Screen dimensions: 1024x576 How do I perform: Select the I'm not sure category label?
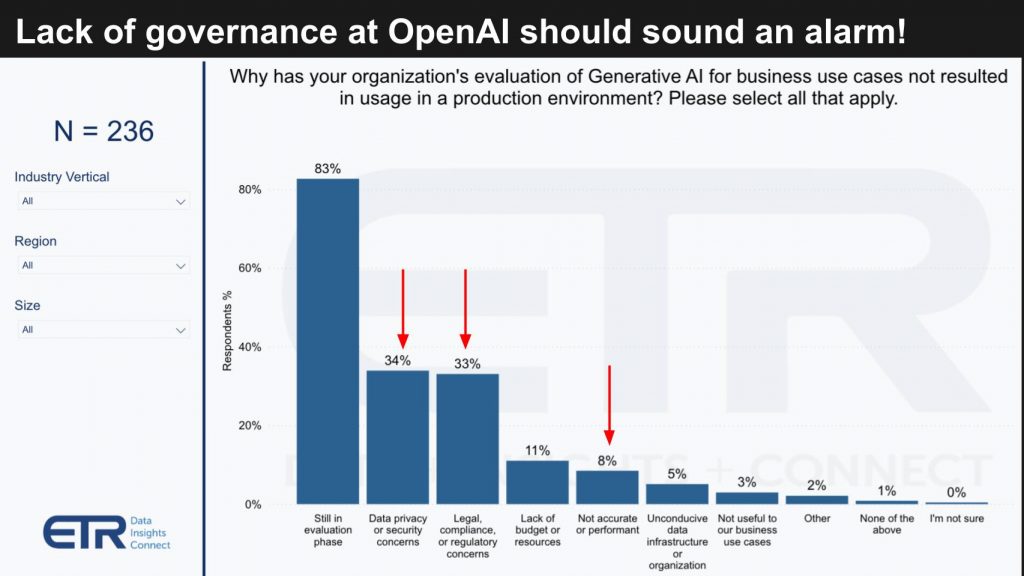(x=955, y=520)
